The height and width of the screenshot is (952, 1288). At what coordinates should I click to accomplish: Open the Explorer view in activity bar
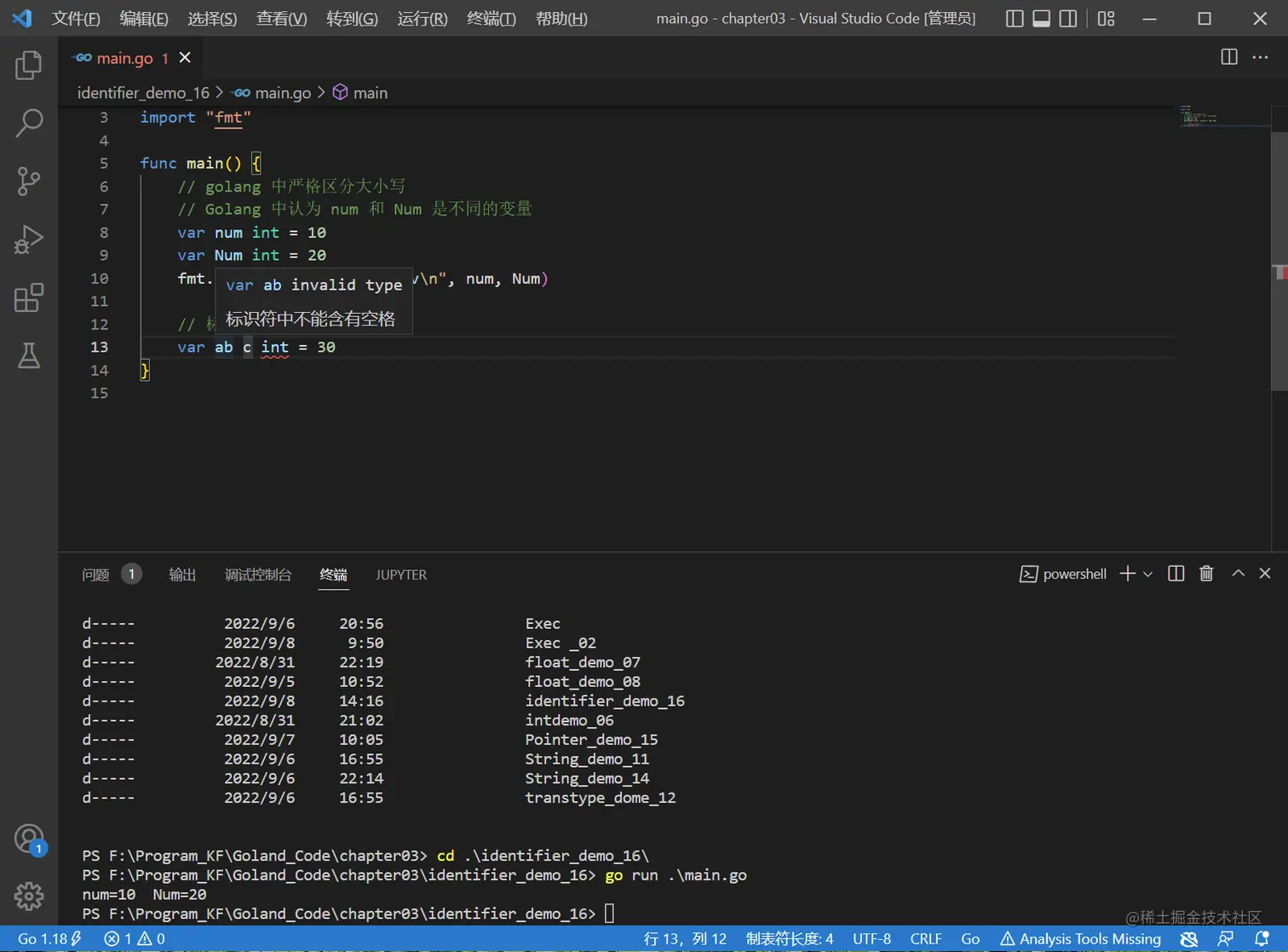(x=28, y=65)
